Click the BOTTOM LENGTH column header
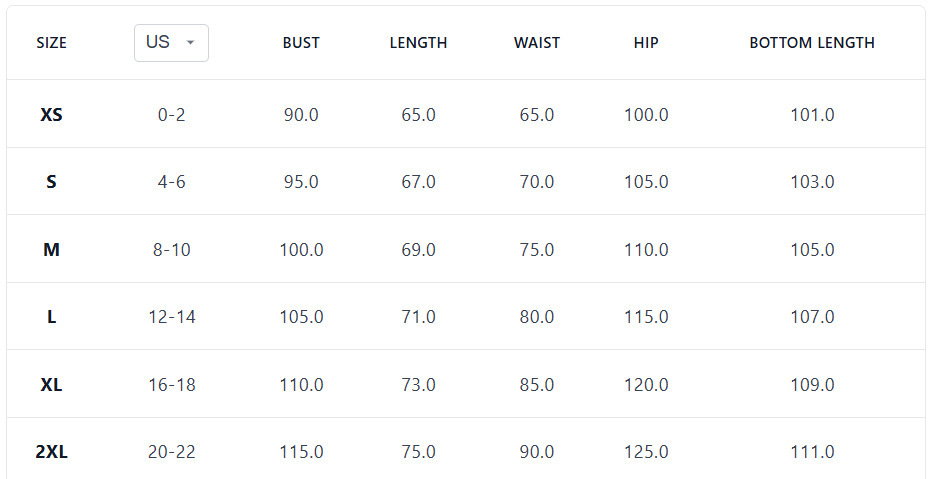This screenshot has width=936, height=479. coord(812,43)
